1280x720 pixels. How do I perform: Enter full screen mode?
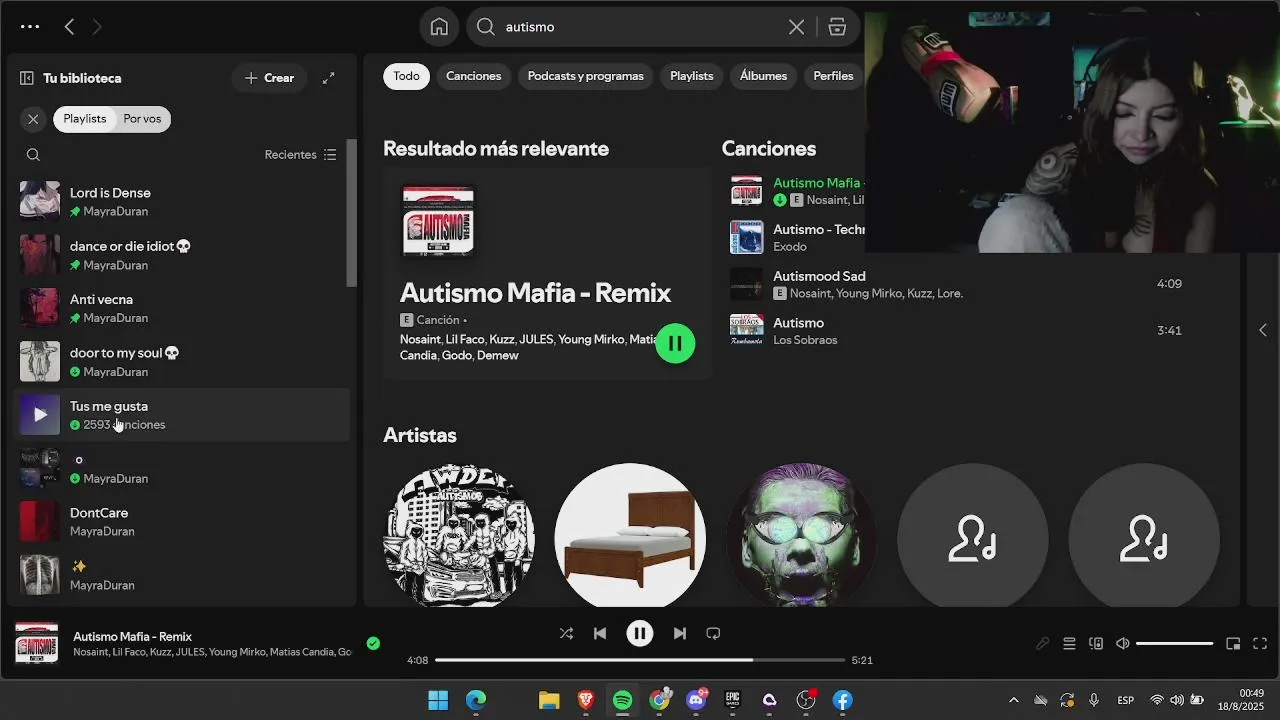[x=1260, y=644]
